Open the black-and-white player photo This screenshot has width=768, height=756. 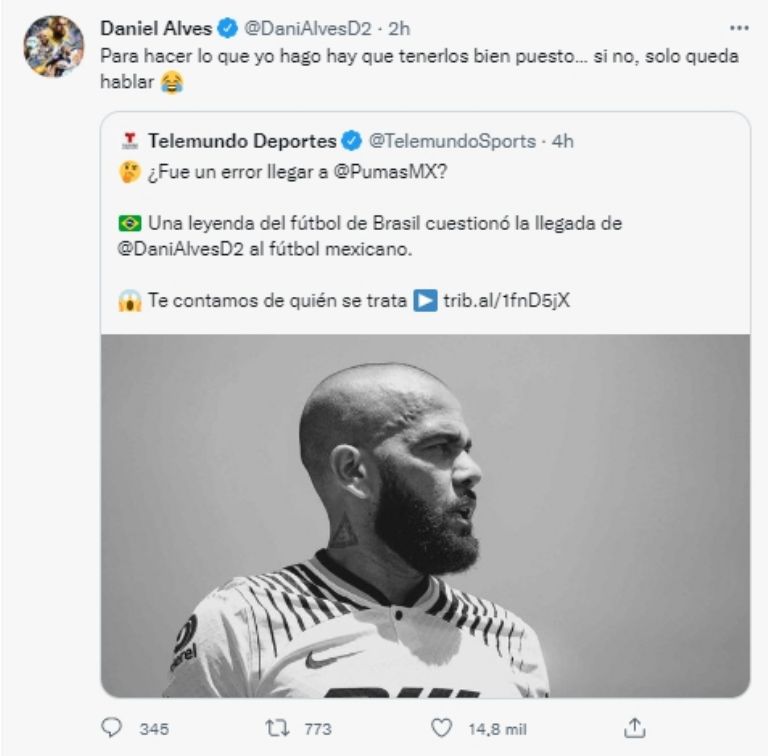[425, 515]
